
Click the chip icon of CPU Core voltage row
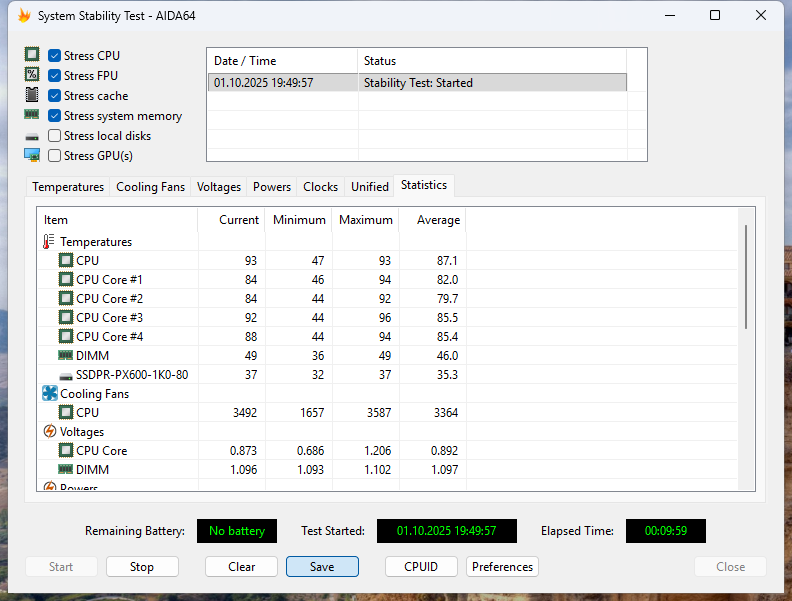pyautogui.click(x=66, y=450)
